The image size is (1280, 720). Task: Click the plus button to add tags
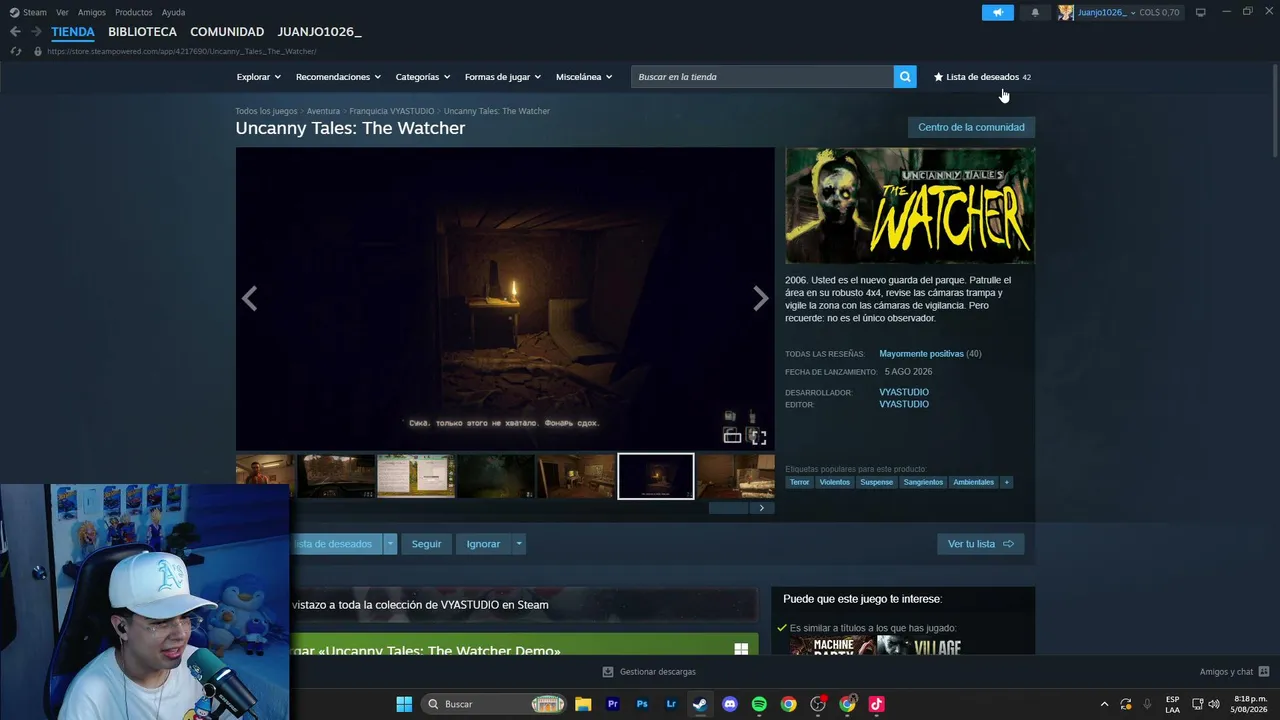1006,482
